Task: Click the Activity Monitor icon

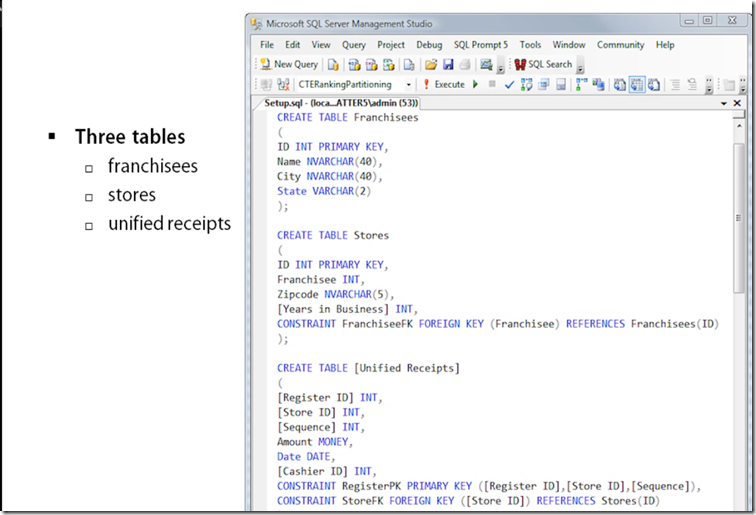Action: [486, 65]
